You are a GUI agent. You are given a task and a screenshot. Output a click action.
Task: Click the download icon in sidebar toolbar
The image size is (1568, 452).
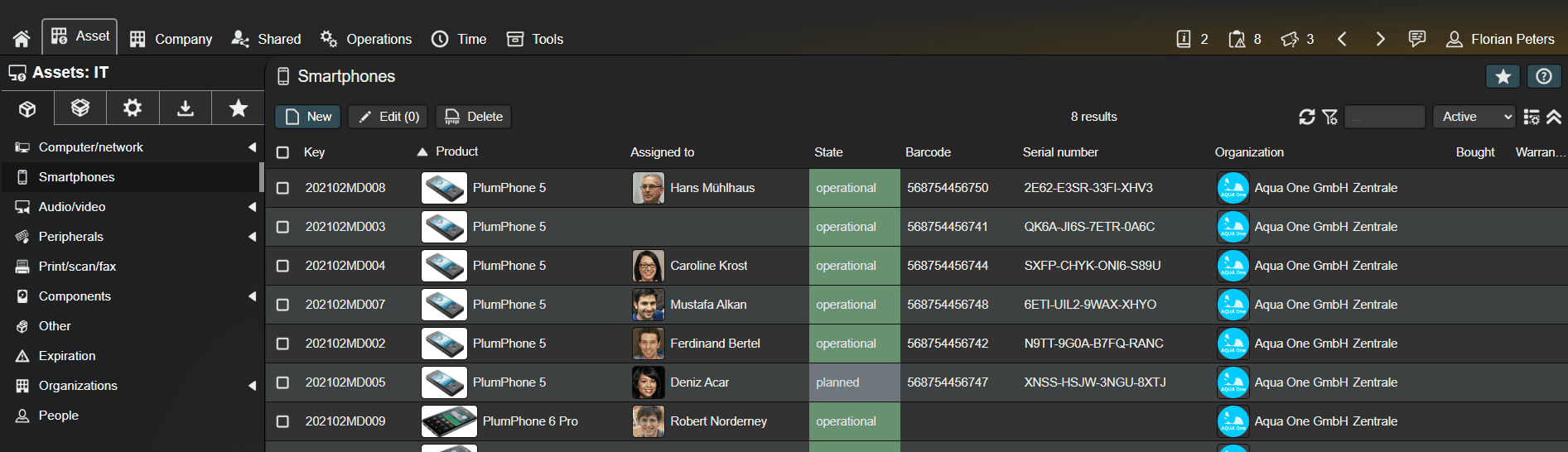[186, 108]
